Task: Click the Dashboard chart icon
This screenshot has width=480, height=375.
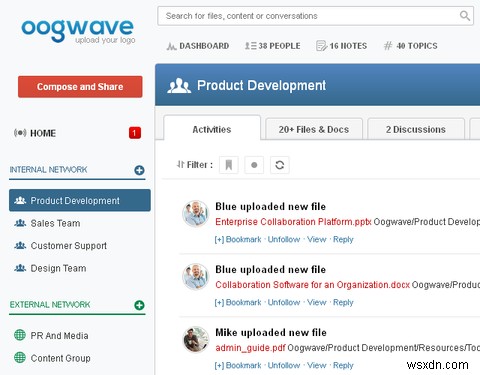Action: click(x=171, y=46)
